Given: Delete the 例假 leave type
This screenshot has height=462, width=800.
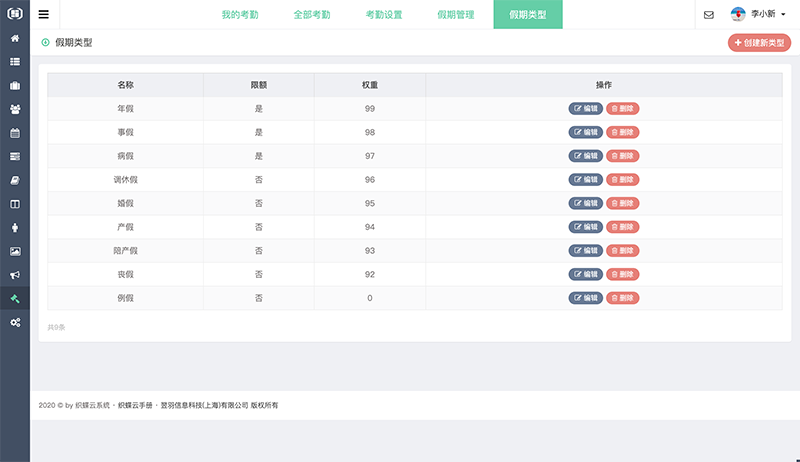Looking at the screenshot, I should click(622, 298).
